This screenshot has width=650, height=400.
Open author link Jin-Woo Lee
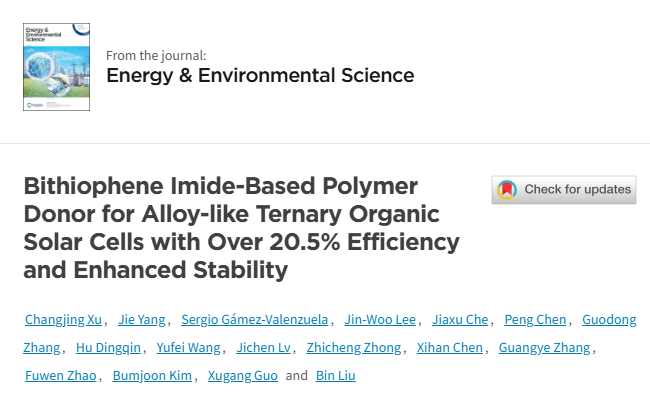coord(380,320)
